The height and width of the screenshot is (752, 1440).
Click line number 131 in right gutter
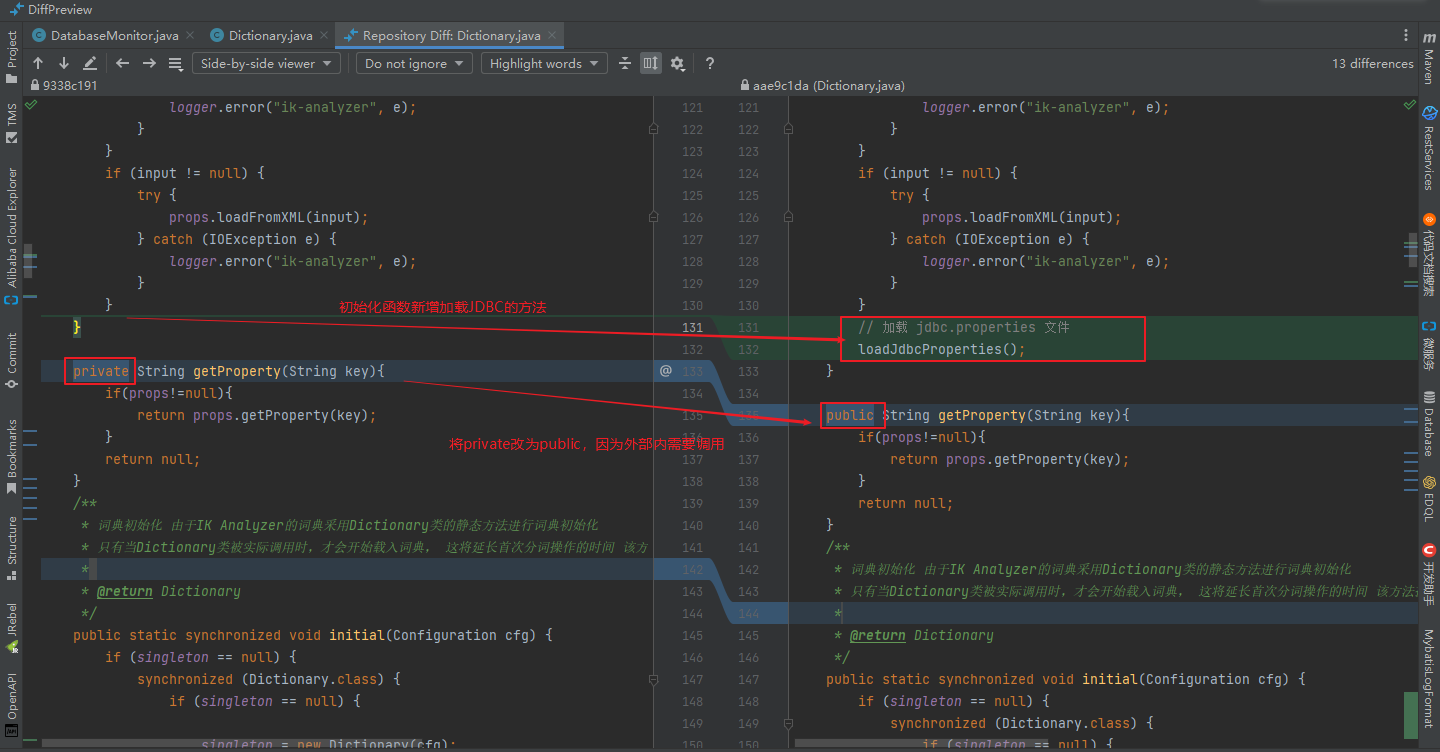tap(748, 327)
